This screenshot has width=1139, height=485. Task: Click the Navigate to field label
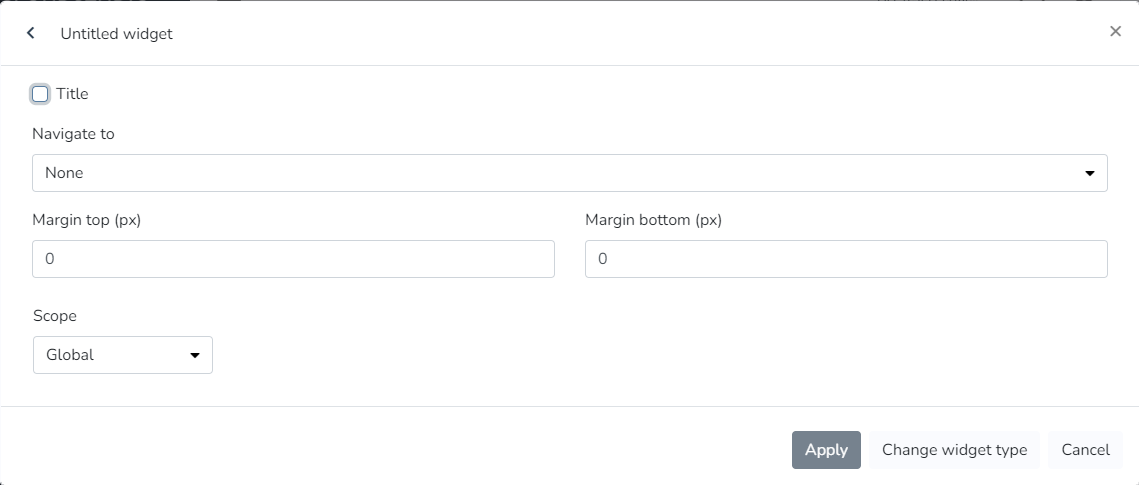tap(73, 134)
